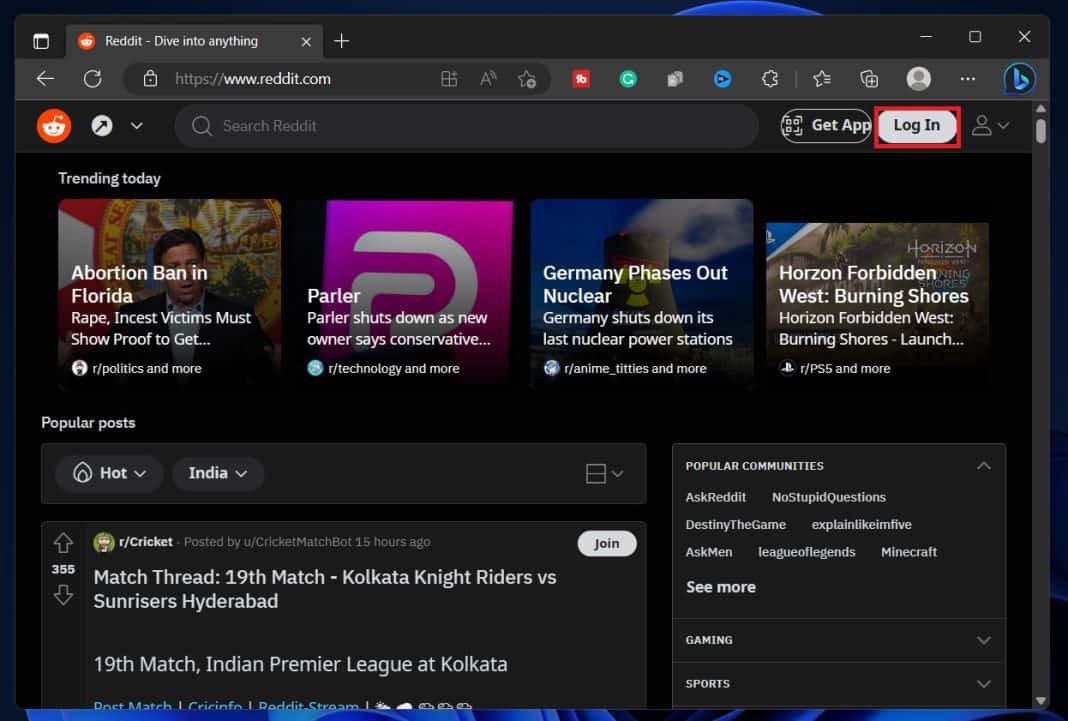Viewport: 1068px width, 721px height.
Task: Open the browser Collections icon
Action: click(868, 78)
